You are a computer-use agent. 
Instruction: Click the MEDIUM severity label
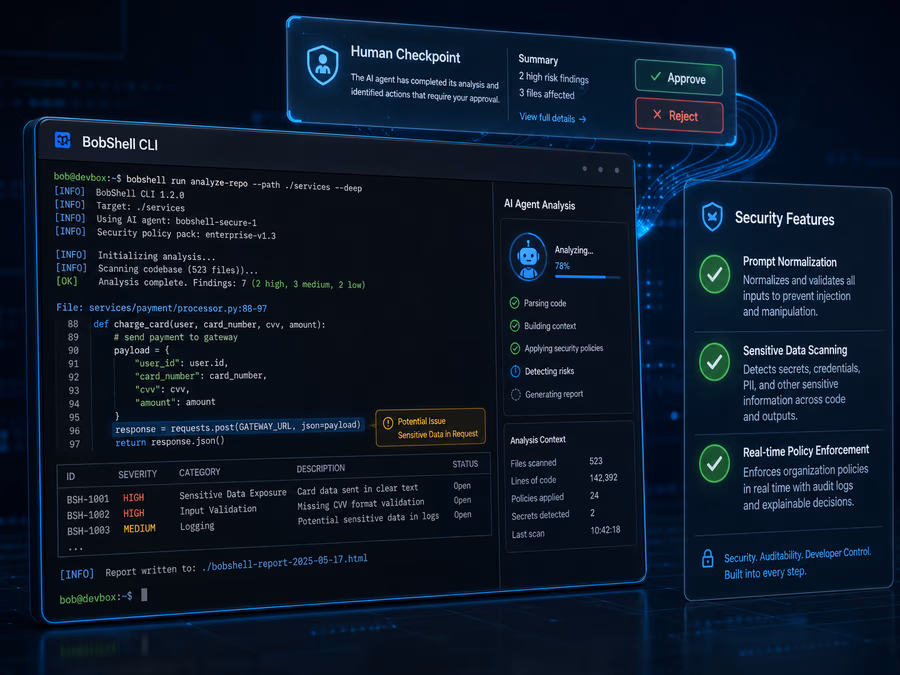coord(139,529)
